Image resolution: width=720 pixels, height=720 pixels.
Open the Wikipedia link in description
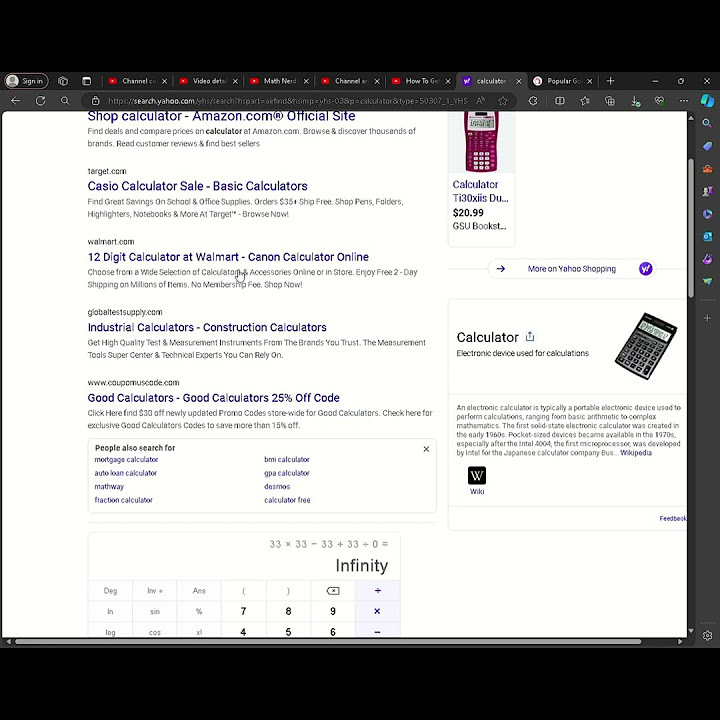tap(636, 453)
